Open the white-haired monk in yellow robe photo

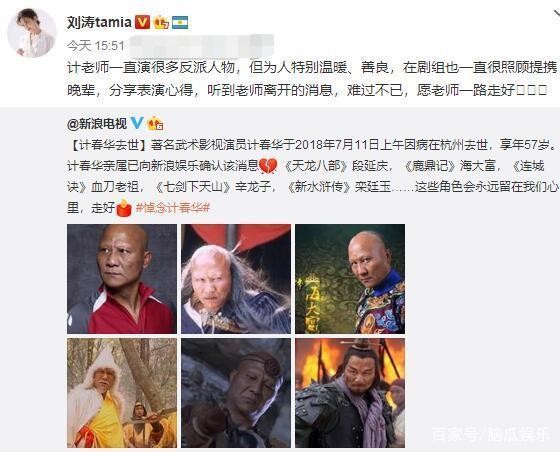pyautogui.click(x=122, y=393)
